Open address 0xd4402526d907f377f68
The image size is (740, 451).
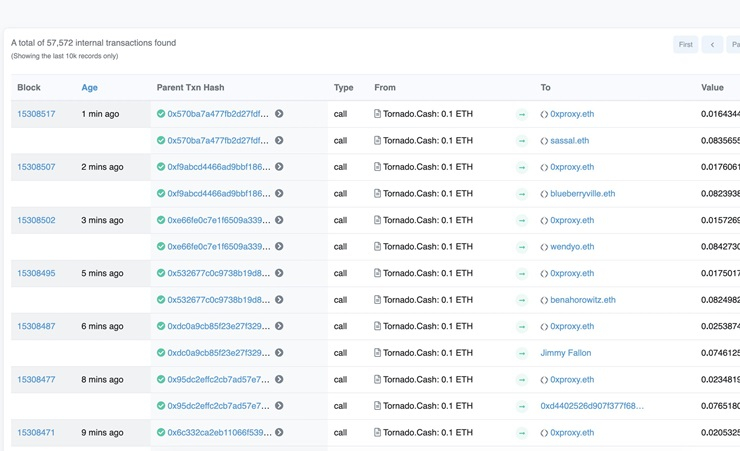pos(591,406)
